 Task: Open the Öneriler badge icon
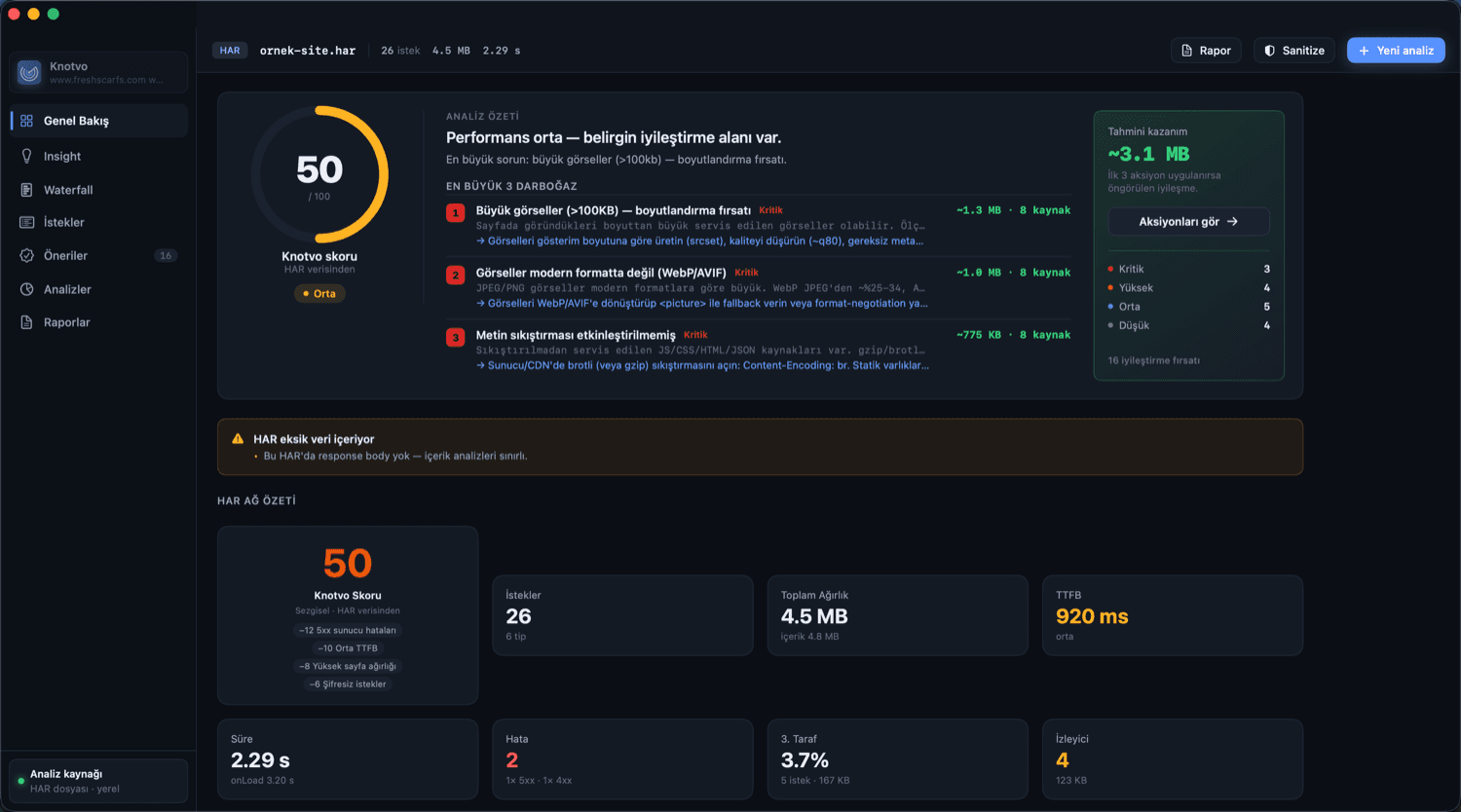point(26,255)
